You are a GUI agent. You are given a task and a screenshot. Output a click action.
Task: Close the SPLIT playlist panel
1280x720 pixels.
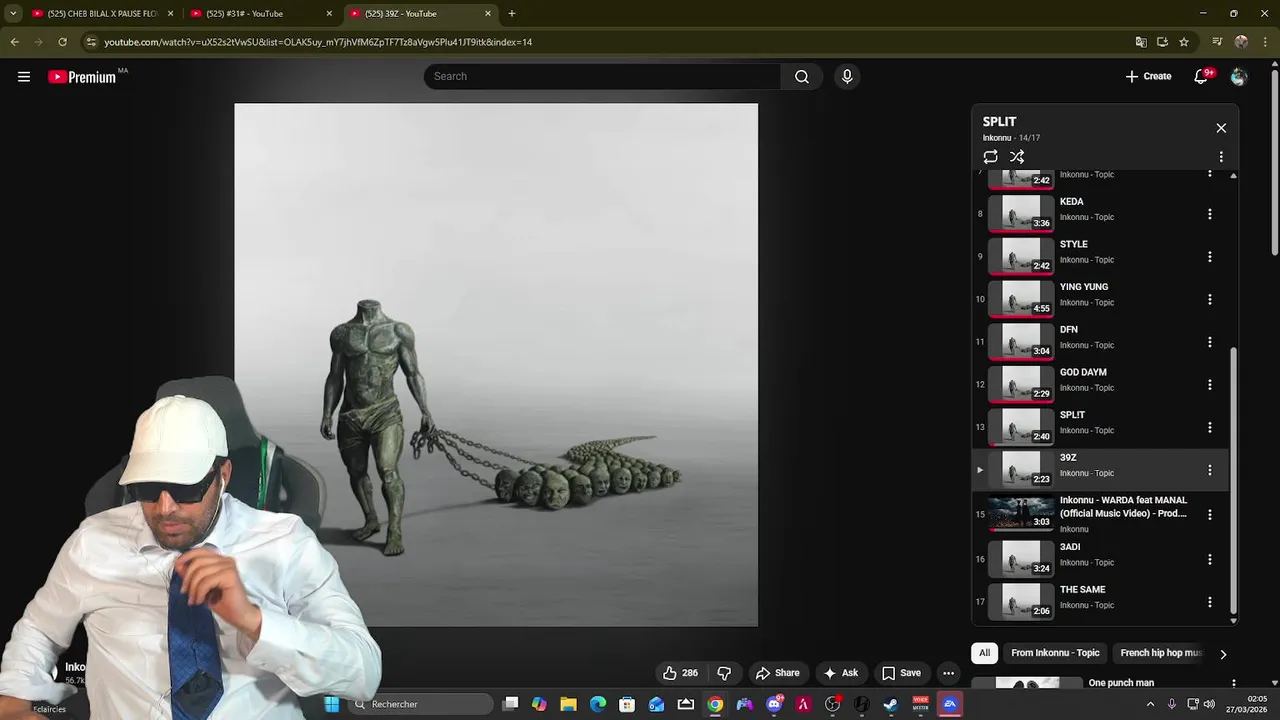click(1221, 128)
